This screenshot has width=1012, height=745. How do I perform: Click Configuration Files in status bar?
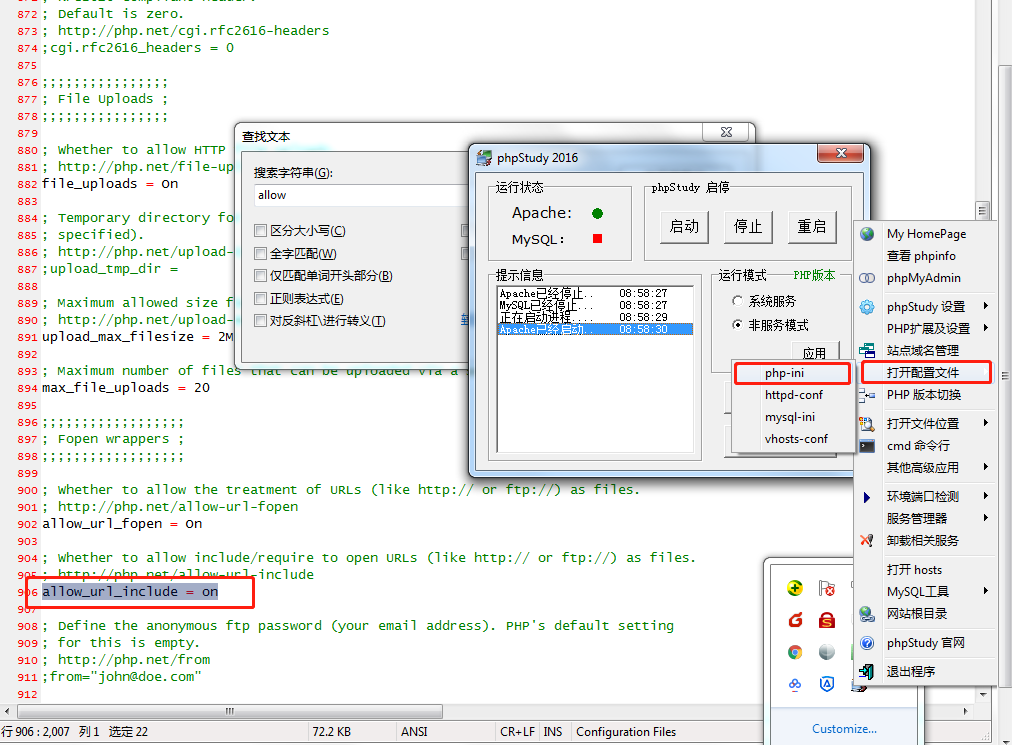tap(626, 731)
